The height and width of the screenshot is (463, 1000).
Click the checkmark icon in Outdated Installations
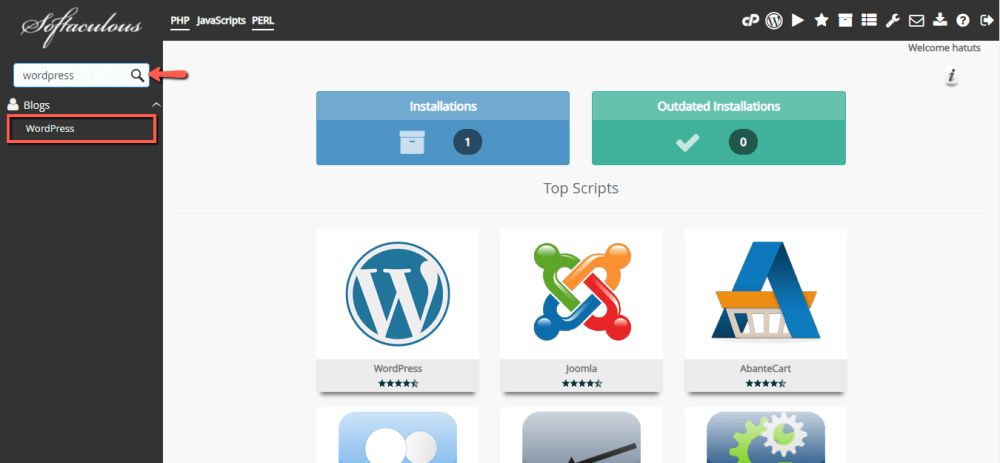pos(688,142)
